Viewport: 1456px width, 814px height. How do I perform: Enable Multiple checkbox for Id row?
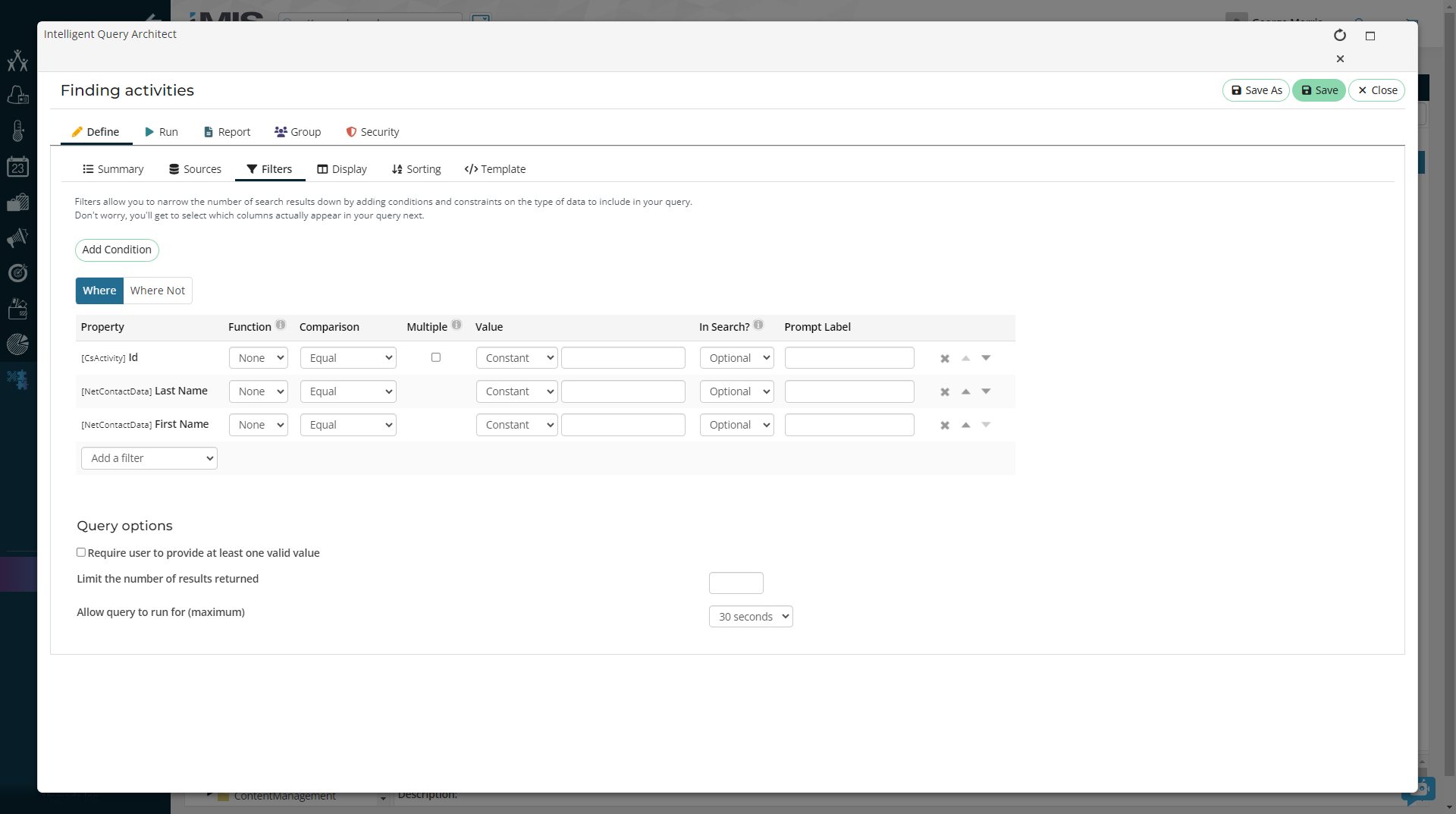tap(436, 357)
